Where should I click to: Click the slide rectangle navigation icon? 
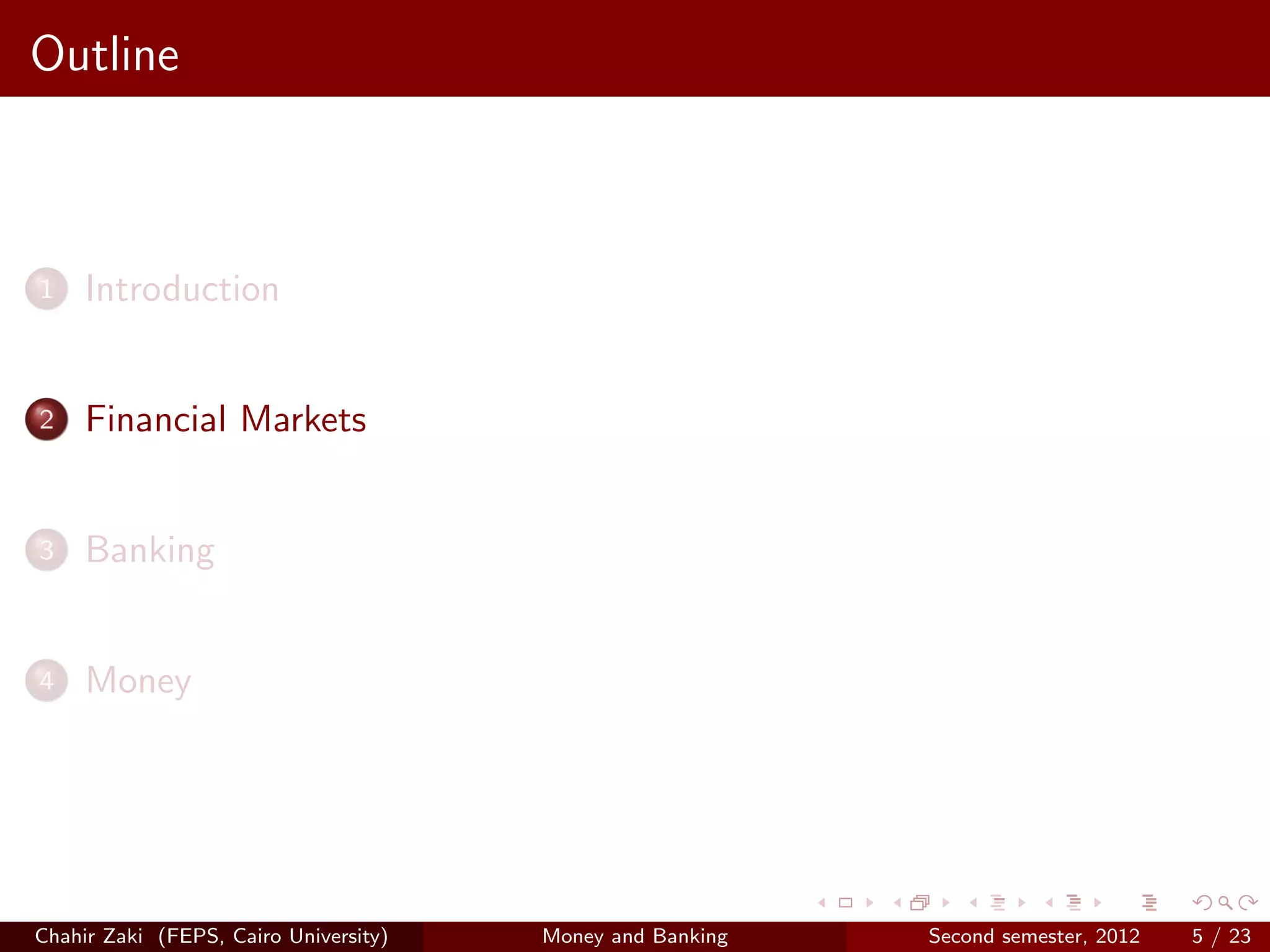[x=845, y=903]
